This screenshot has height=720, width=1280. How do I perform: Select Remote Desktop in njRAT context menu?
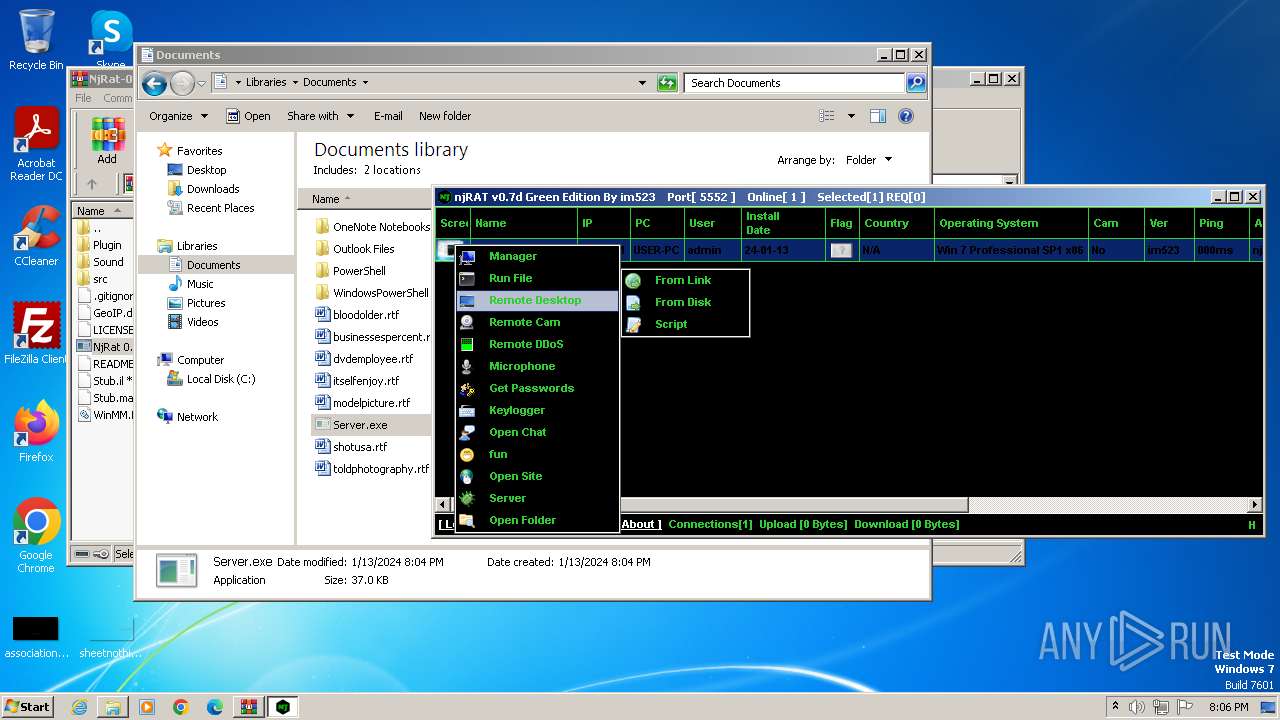tap(535, 300)
